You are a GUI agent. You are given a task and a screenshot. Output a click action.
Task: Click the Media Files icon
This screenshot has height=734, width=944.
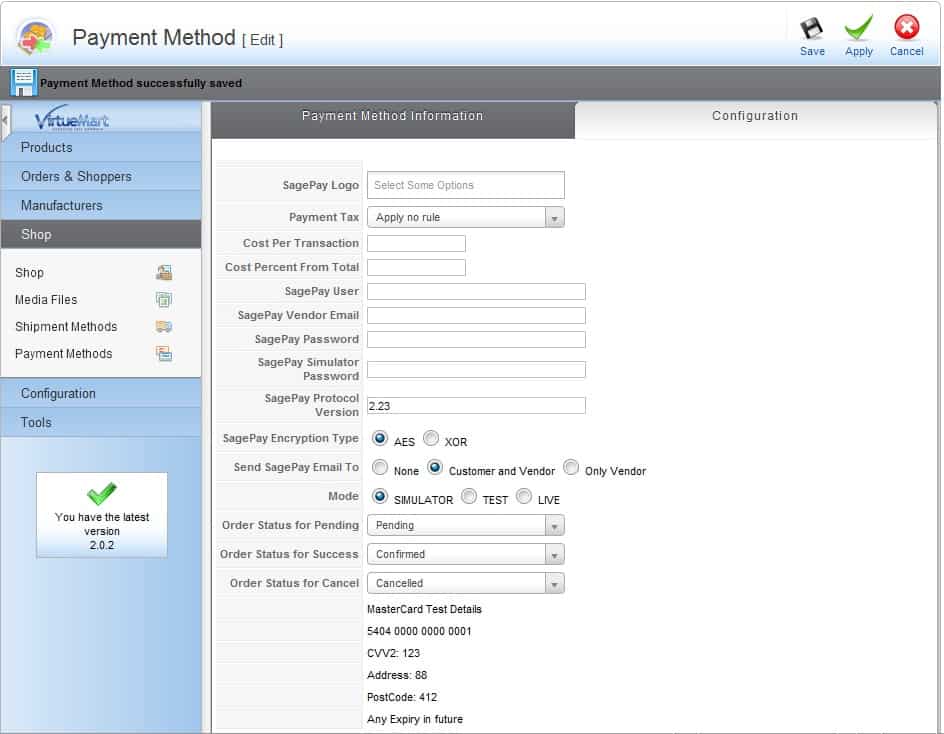pyautogui.click(x=164, y=299)
